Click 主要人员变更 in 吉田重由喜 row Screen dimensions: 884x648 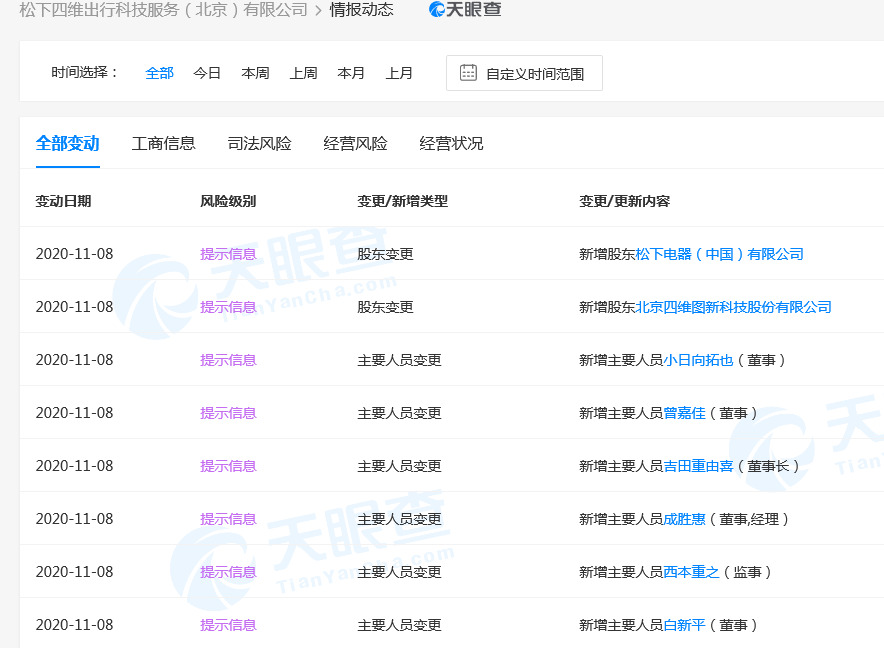point(399,466)
